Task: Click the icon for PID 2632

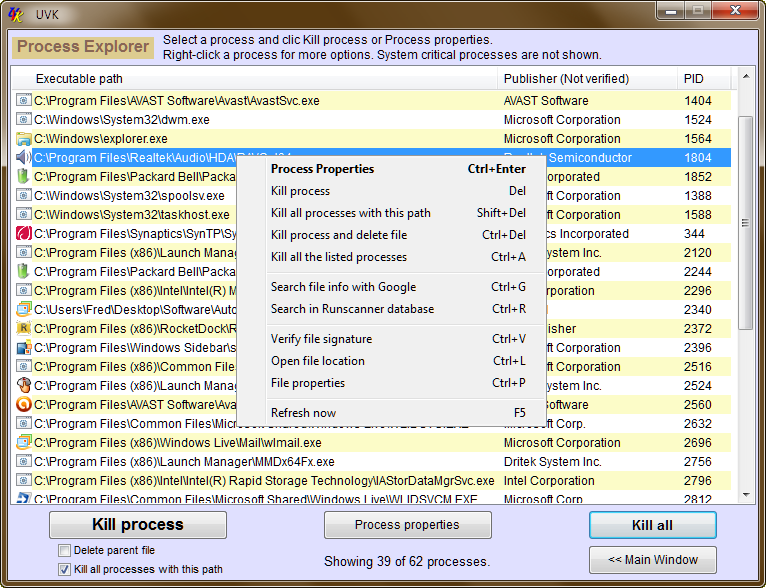Action: pos(23,424)
